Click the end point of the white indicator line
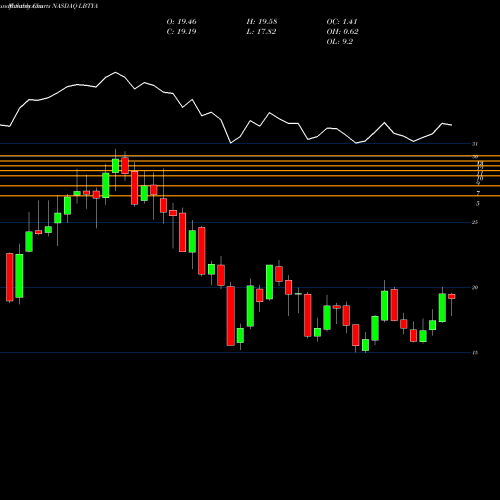Viewport: 500px width, 500px height. point(452,125)
